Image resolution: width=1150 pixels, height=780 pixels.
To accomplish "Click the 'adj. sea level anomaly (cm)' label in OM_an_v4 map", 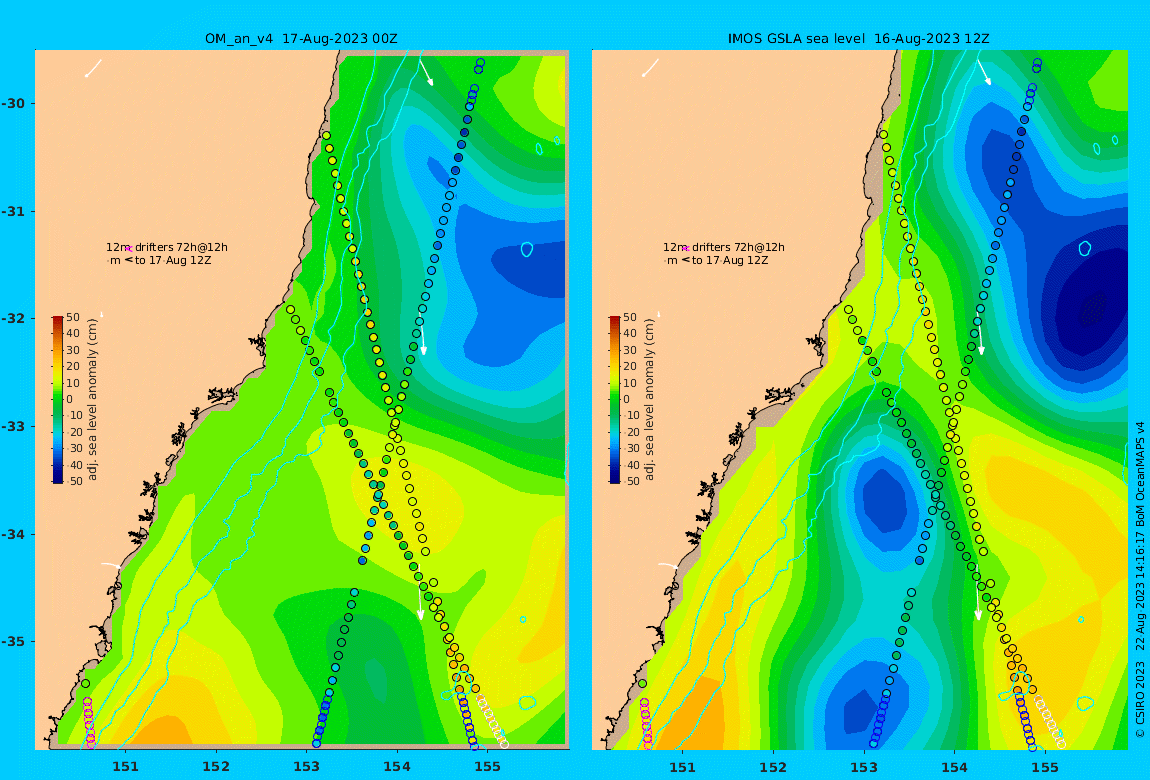I will (x=92, y=400).
